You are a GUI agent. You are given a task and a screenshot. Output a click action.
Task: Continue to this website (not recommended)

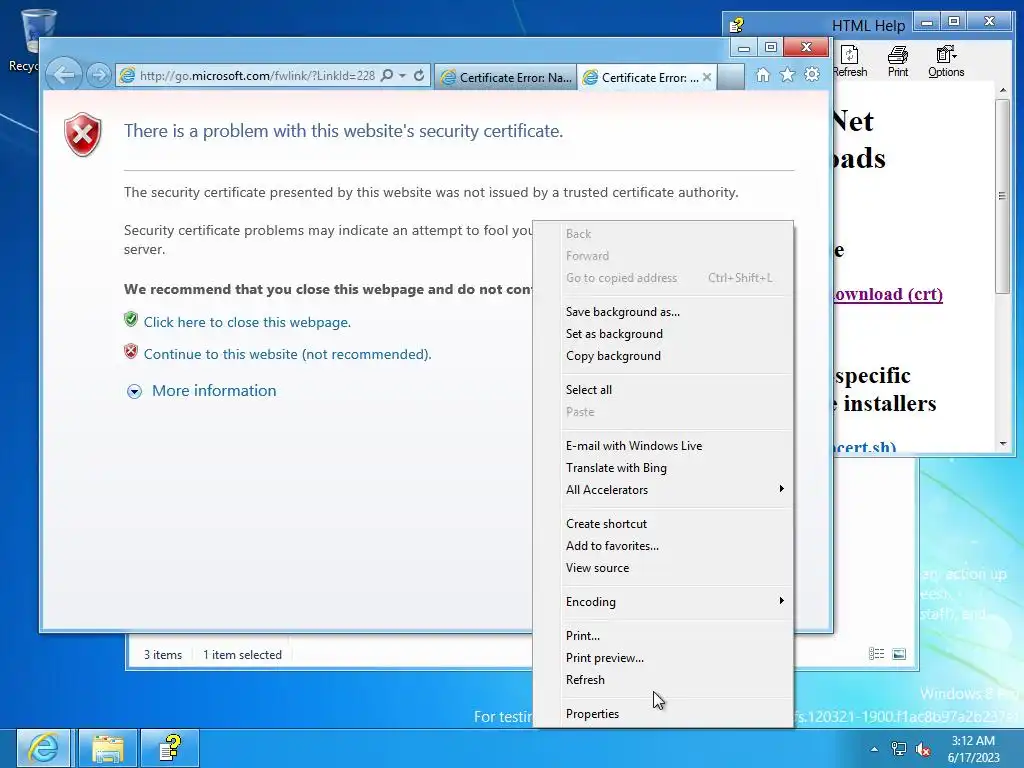(287, 354)
